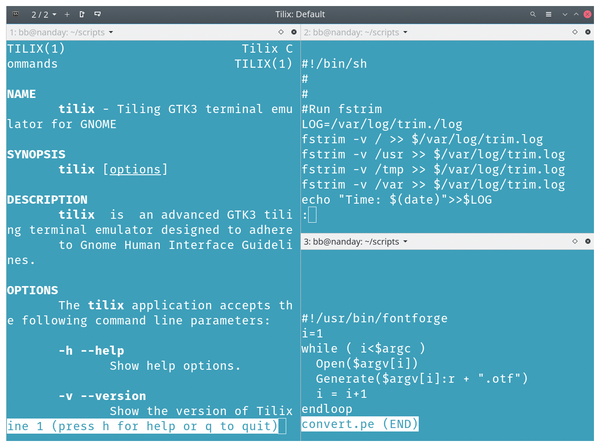Click the 'fstrim -v /tmp' line
This screenshot has width=600, height=447.
[x=433, y=169]
